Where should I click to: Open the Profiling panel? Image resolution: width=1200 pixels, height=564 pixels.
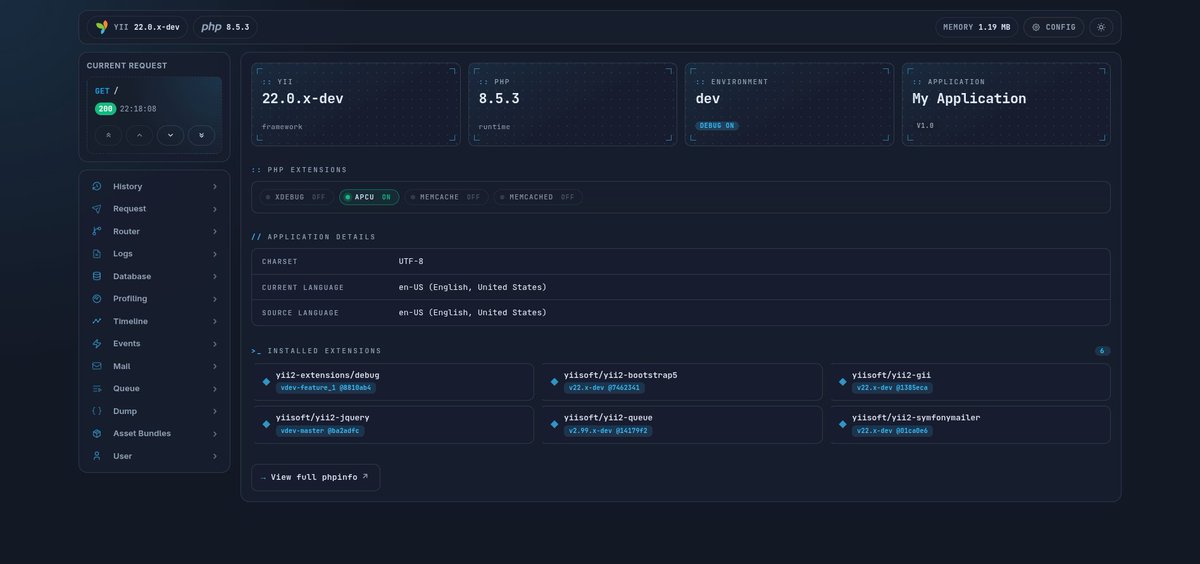tap(154, 299)
